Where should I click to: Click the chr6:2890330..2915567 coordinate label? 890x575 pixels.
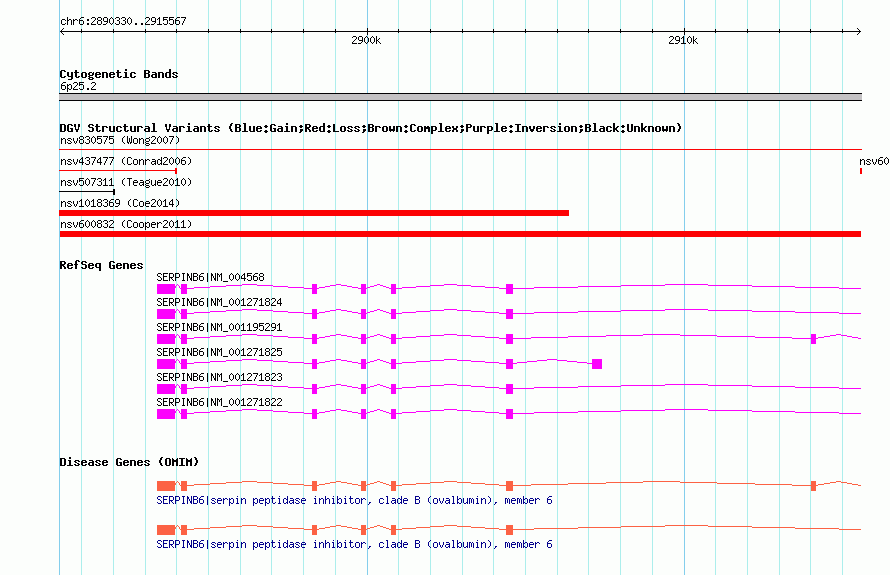(x=123, y=21)
